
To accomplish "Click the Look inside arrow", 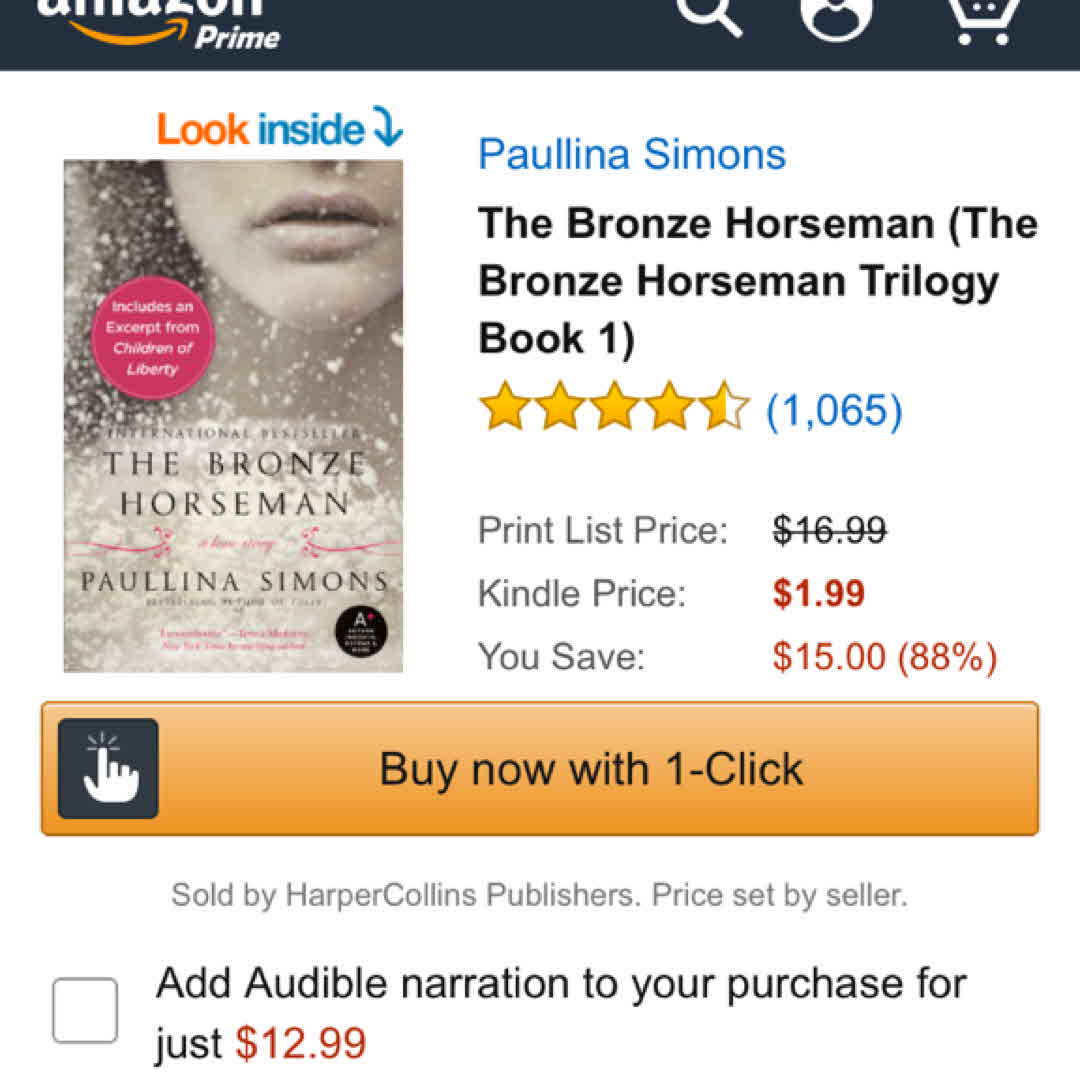I will tap(386, 128).
